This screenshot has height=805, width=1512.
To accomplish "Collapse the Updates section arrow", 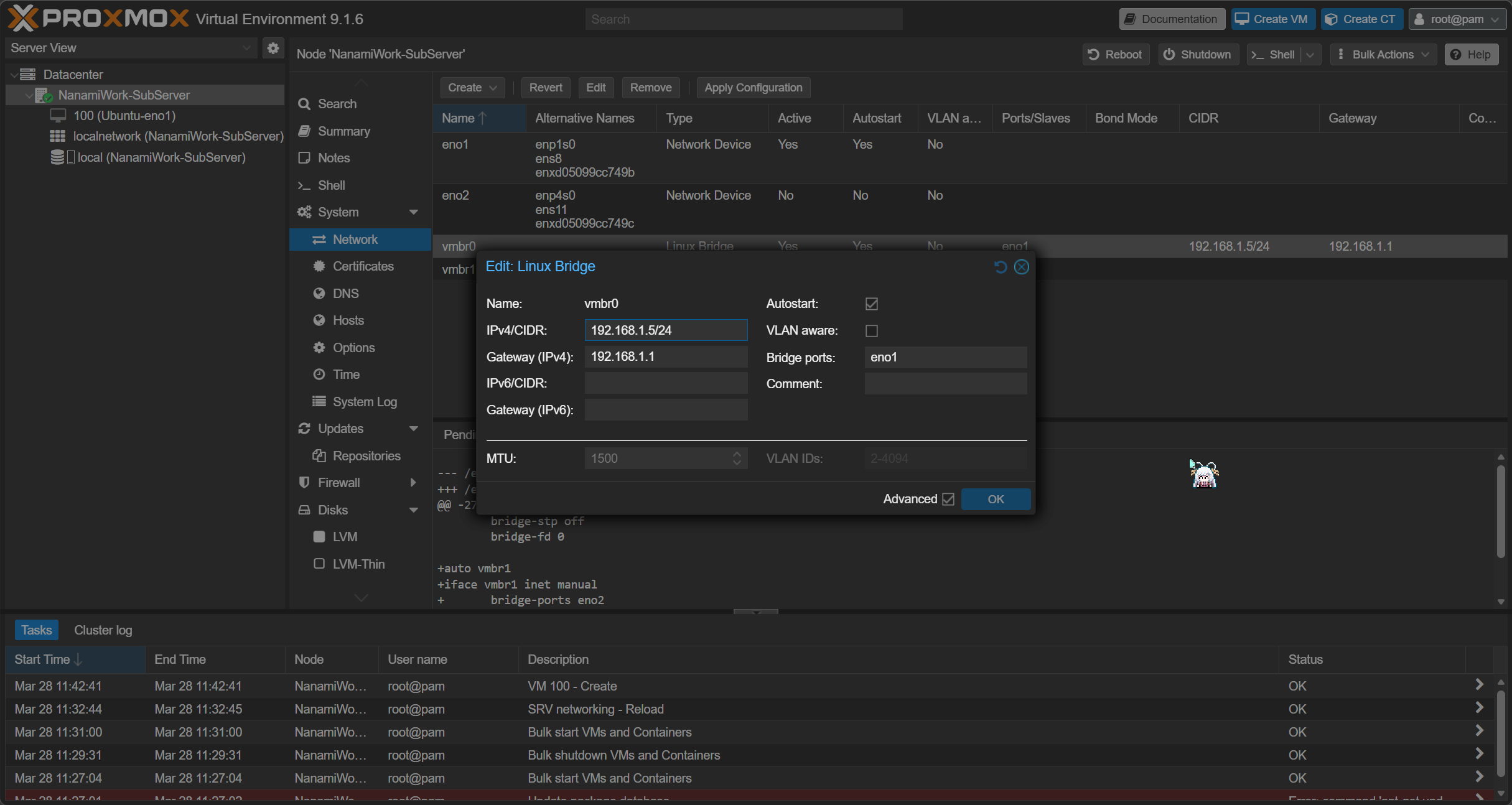I will [x=413, y=429].
